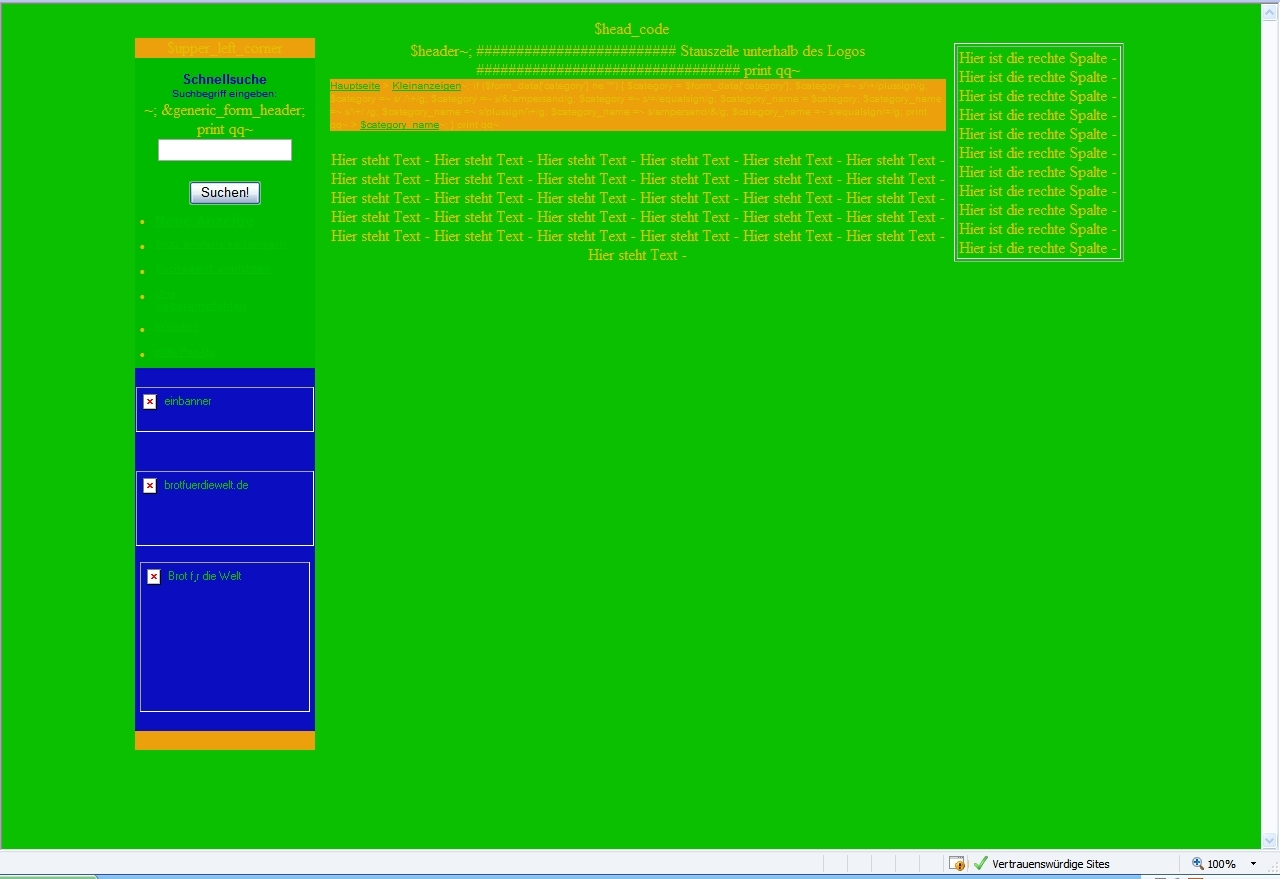Follow the $category_name breadcrumb link
Screen dimensions: 1280x879
pos(399,125)
